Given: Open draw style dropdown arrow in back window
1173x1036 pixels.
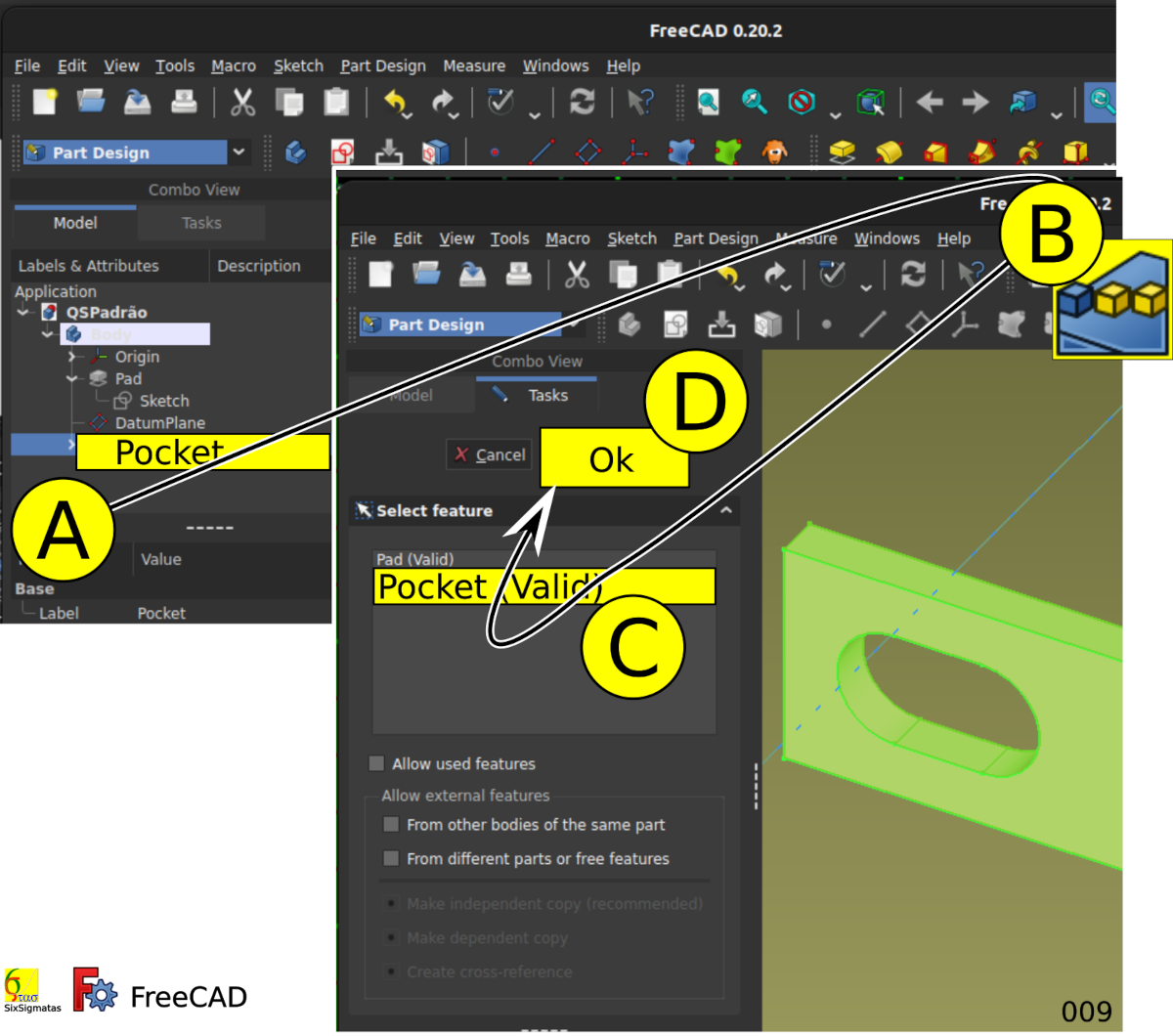Looking at the screenshot, I should pyautogui.click(x=835, y=115).
